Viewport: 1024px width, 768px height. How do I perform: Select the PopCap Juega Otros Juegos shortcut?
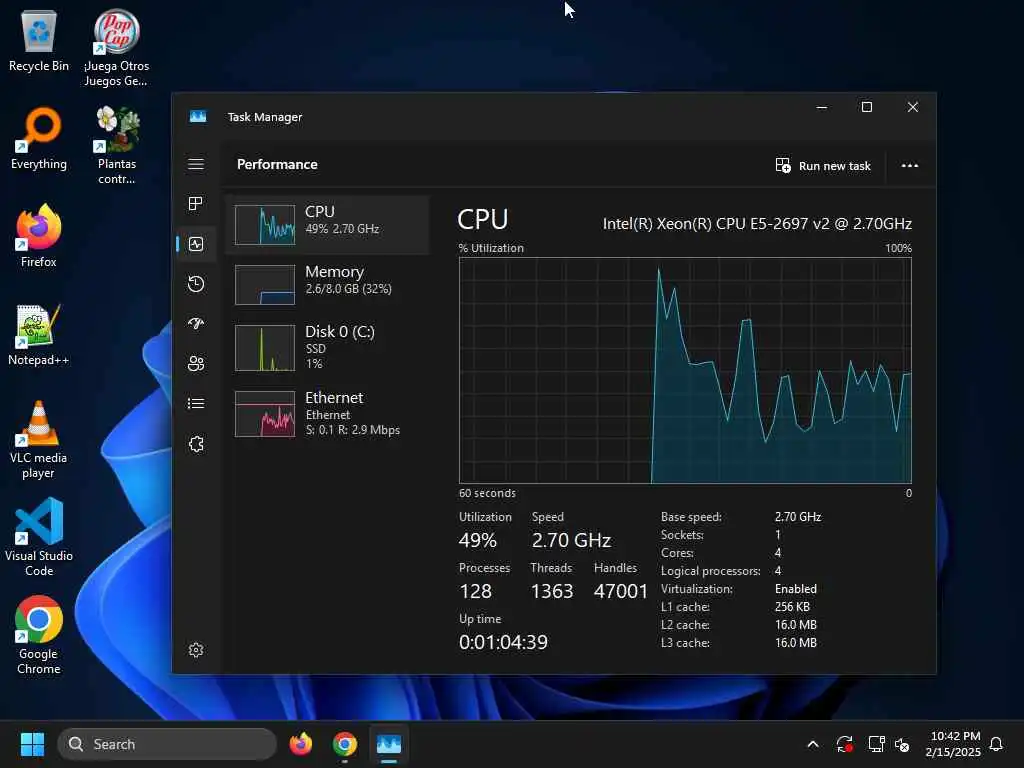tap(116, 48)
